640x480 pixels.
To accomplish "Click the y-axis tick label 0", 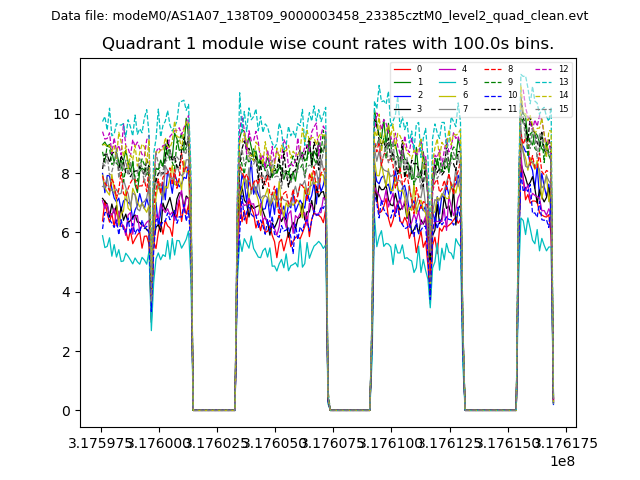I will coord(66,411).
